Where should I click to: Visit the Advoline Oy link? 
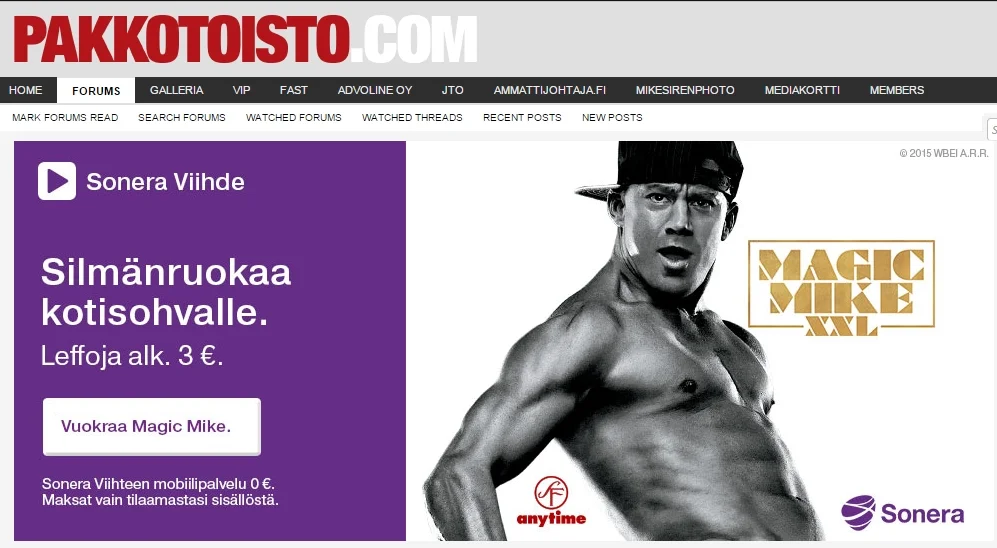click(x=375, y=90)
